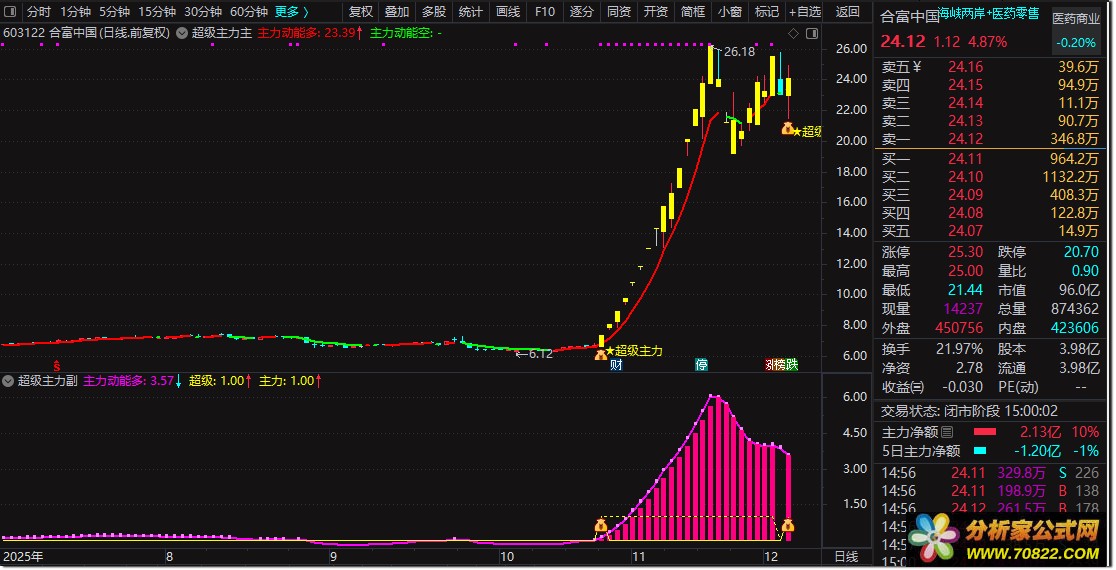Screen dimensions: 1116x570
Task: Click the 返回 back button
Action: point(847,12)
